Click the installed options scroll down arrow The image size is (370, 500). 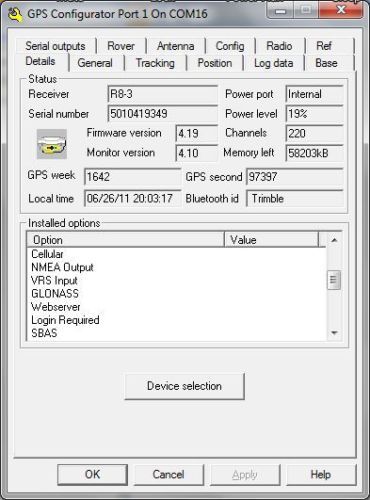click(x=334, y=333)
